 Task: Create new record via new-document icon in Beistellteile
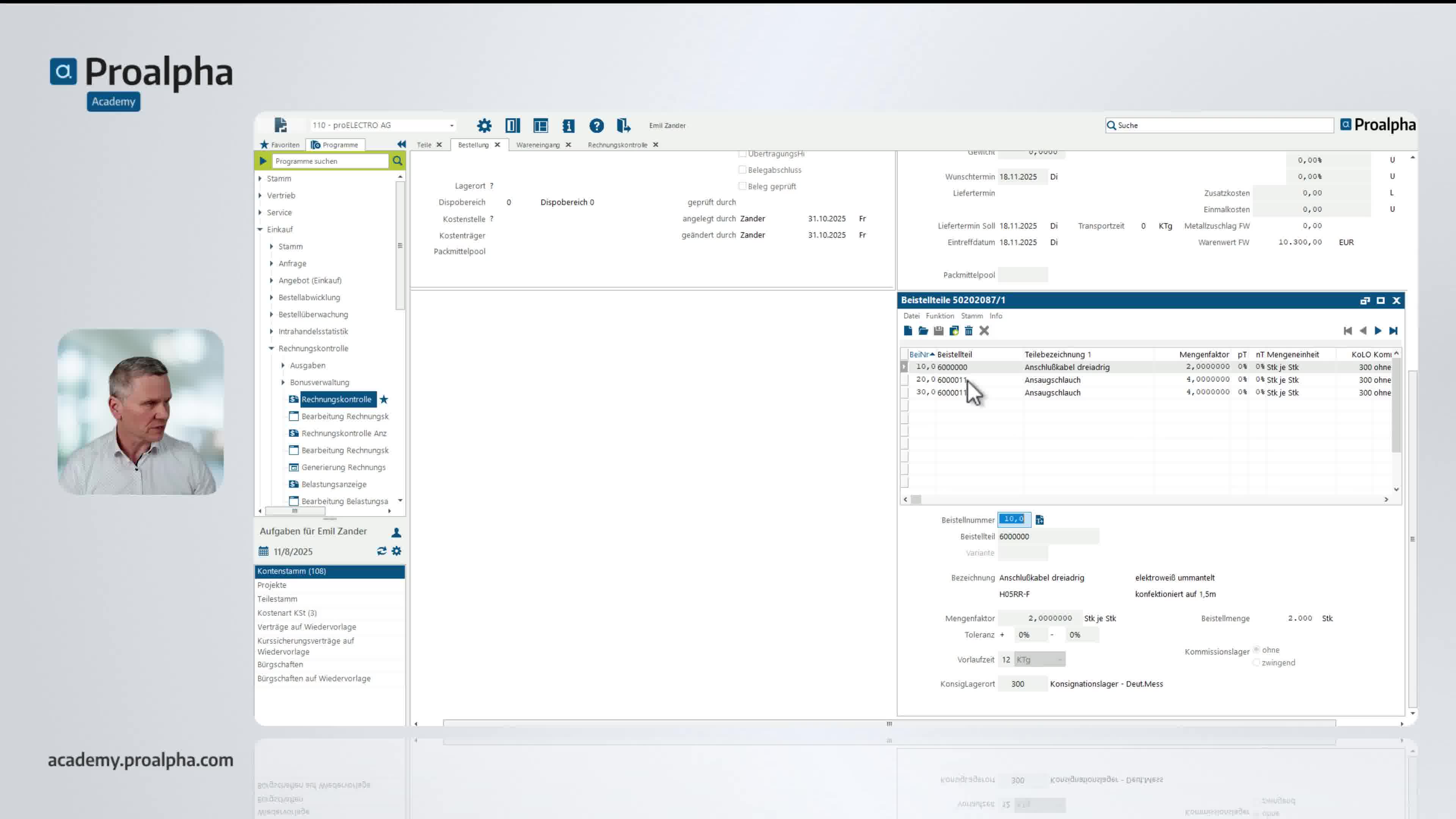909,331
